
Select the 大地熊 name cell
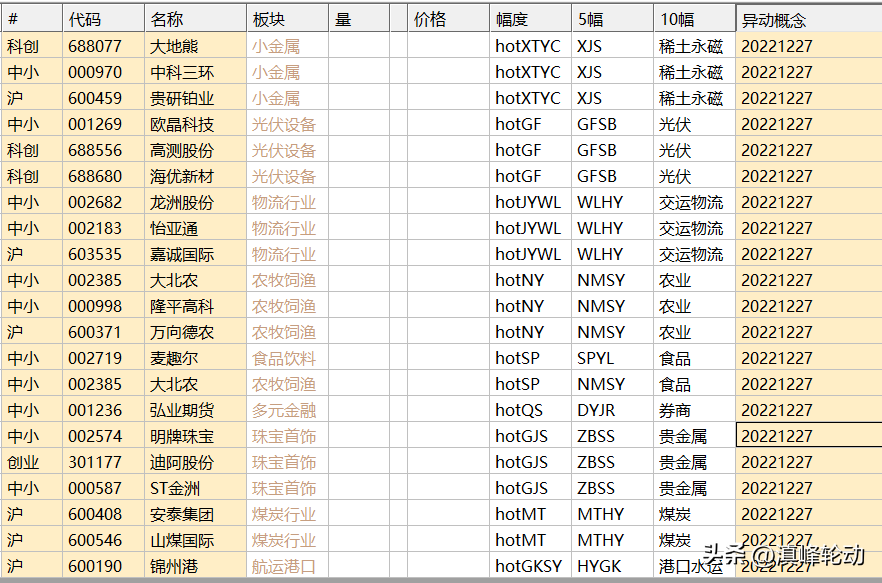(195, 46)
